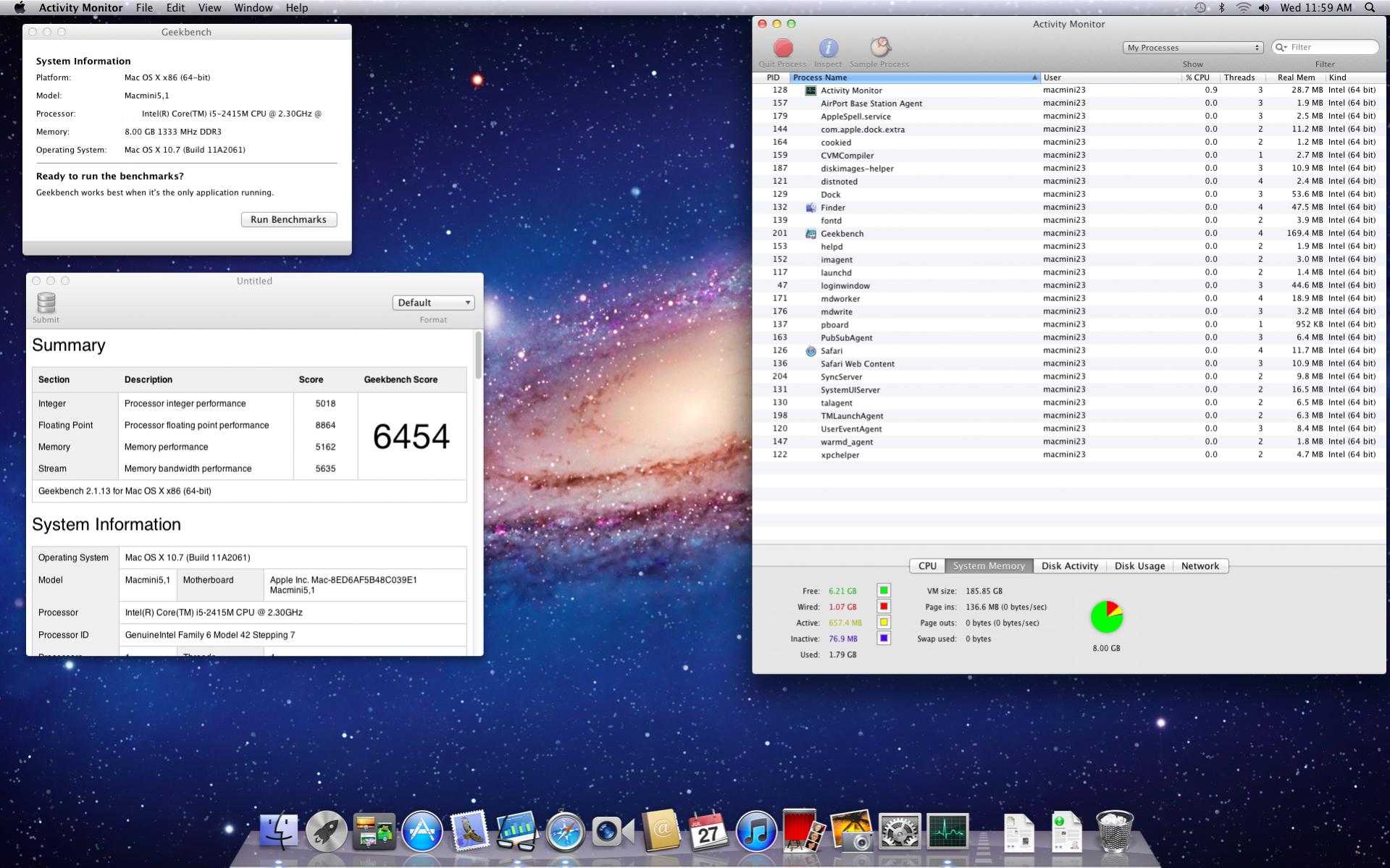Click the red Wired memory color swatch
1390x868 pixels.
[883, 607]
